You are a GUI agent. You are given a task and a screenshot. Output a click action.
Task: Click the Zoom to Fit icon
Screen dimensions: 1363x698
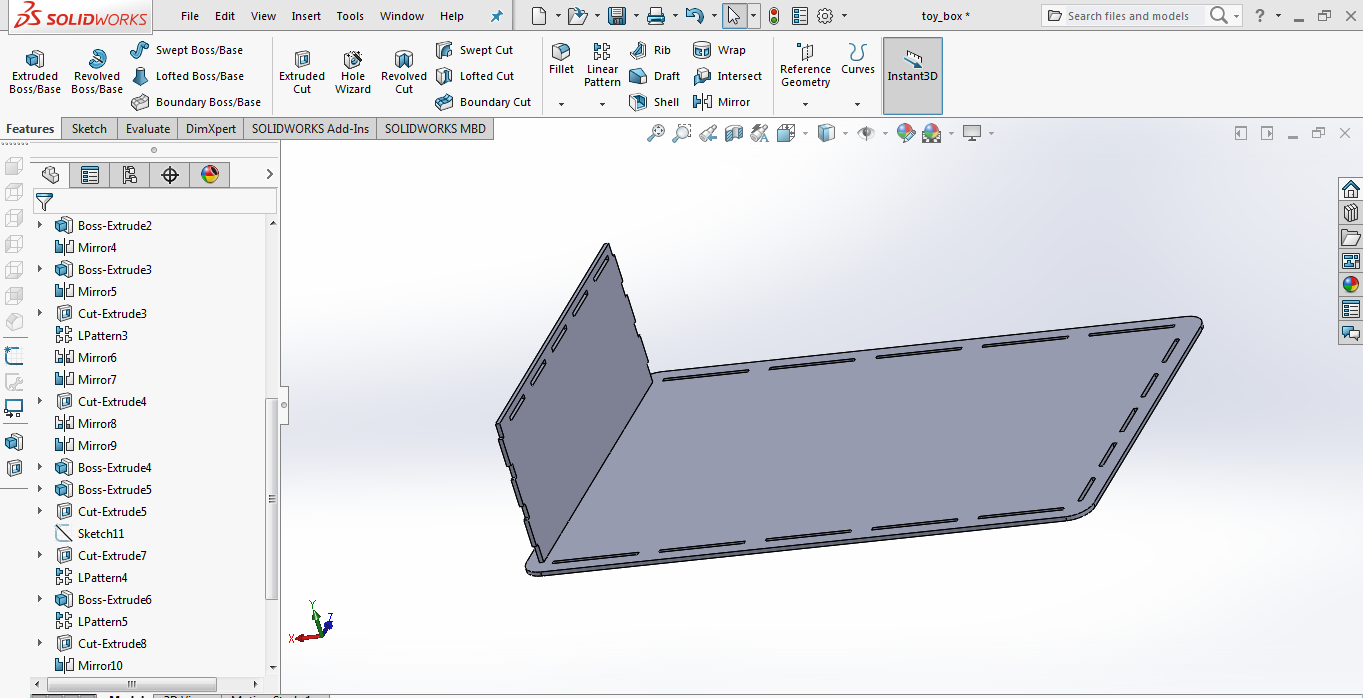tap(656, 133)
